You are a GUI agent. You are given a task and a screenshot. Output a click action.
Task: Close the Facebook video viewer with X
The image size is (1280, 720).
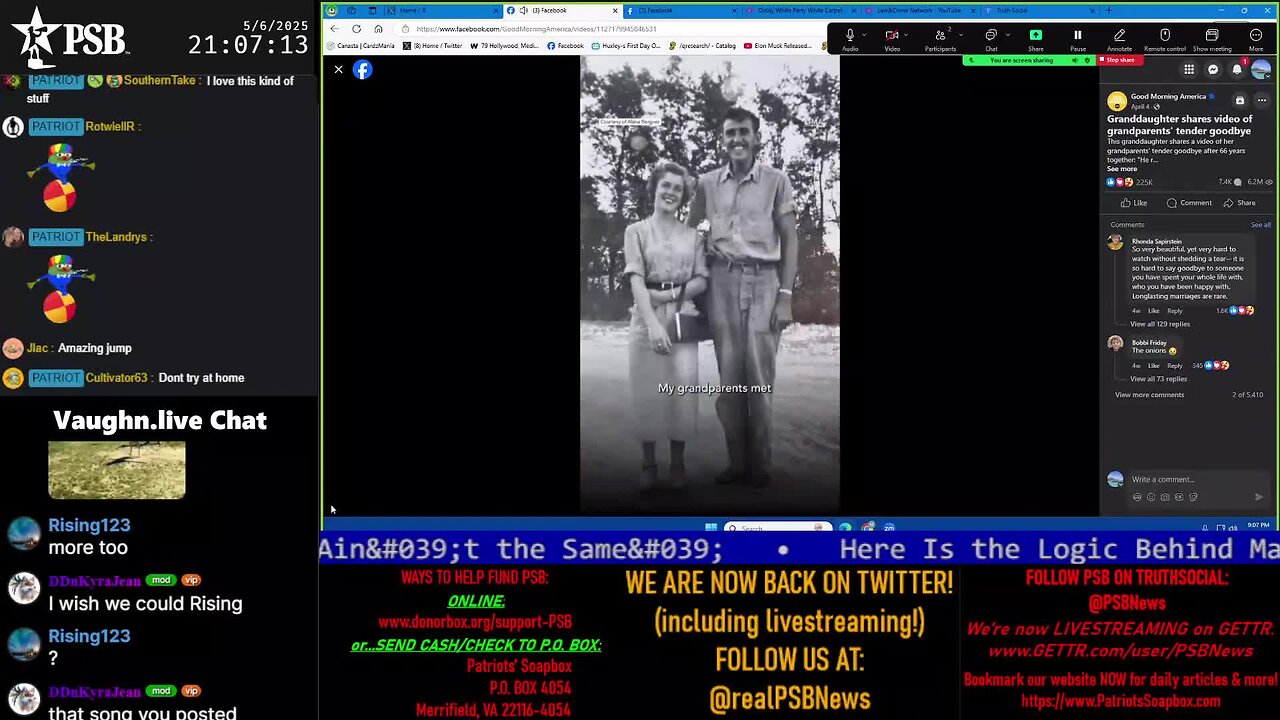[338, 69]
